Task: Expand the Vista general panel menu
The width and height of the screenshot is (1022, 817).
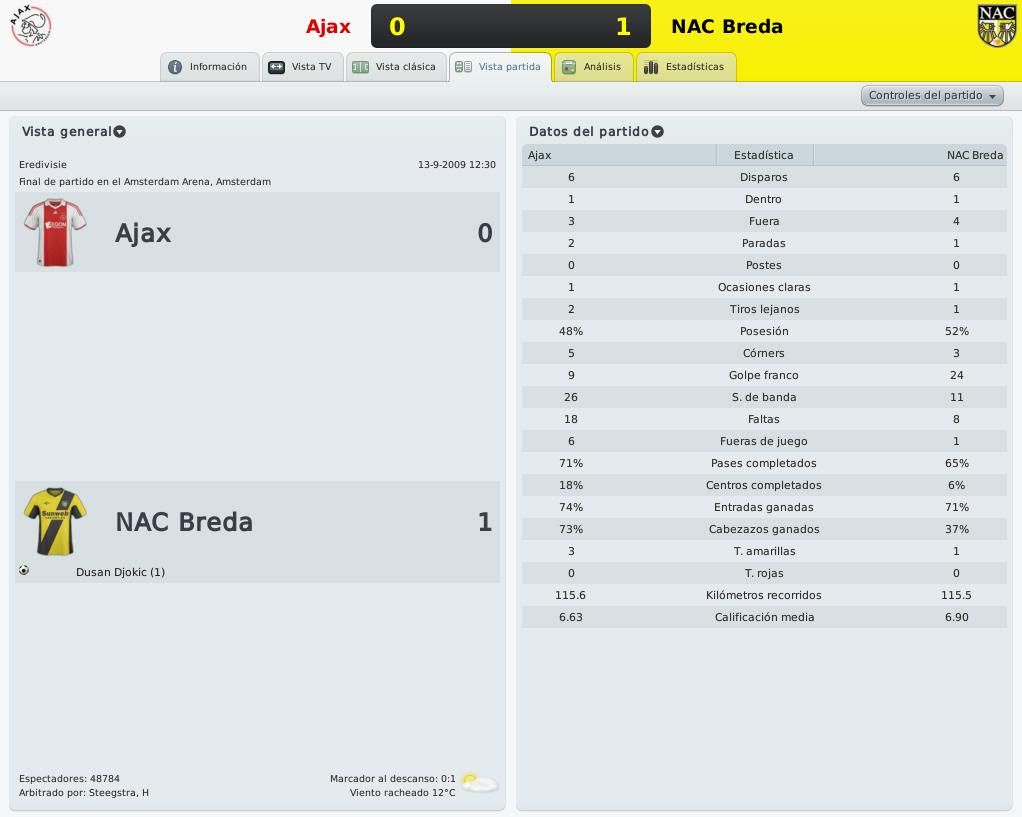Action: 119,132
